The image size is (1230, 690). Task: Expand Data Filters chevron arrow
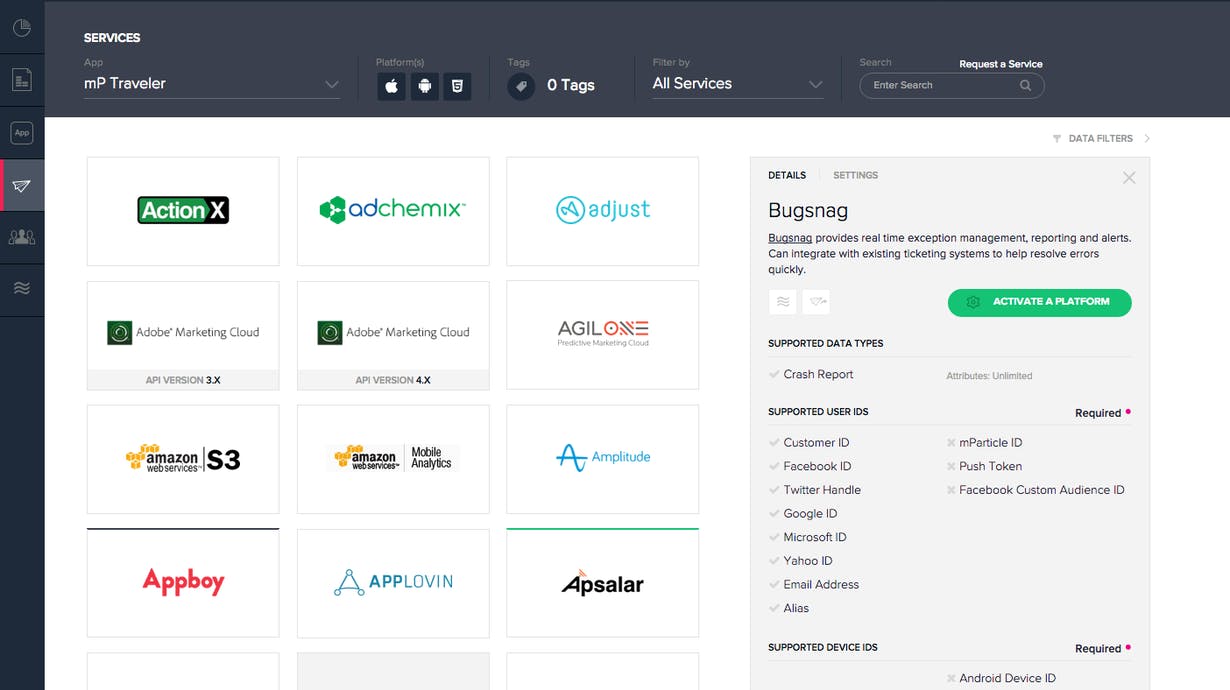click(1147, 139)
